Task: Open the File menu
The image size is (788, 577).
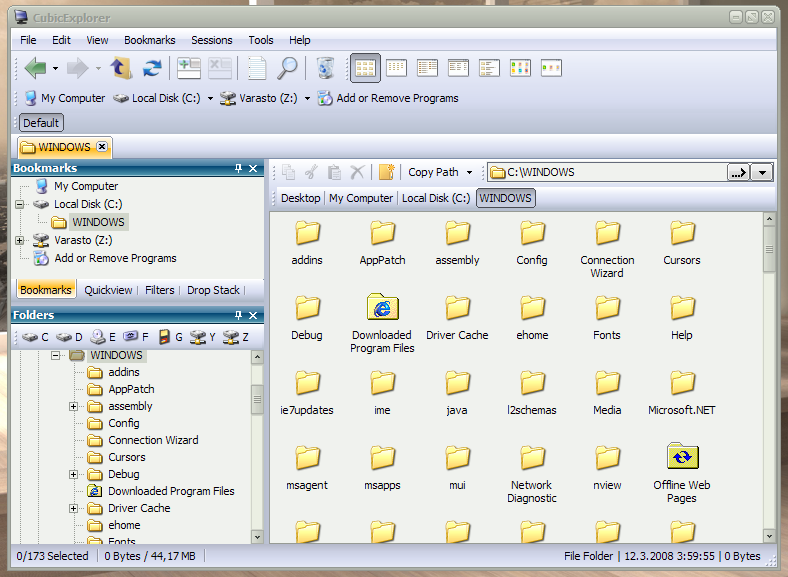Action: [x=28, y=40]
